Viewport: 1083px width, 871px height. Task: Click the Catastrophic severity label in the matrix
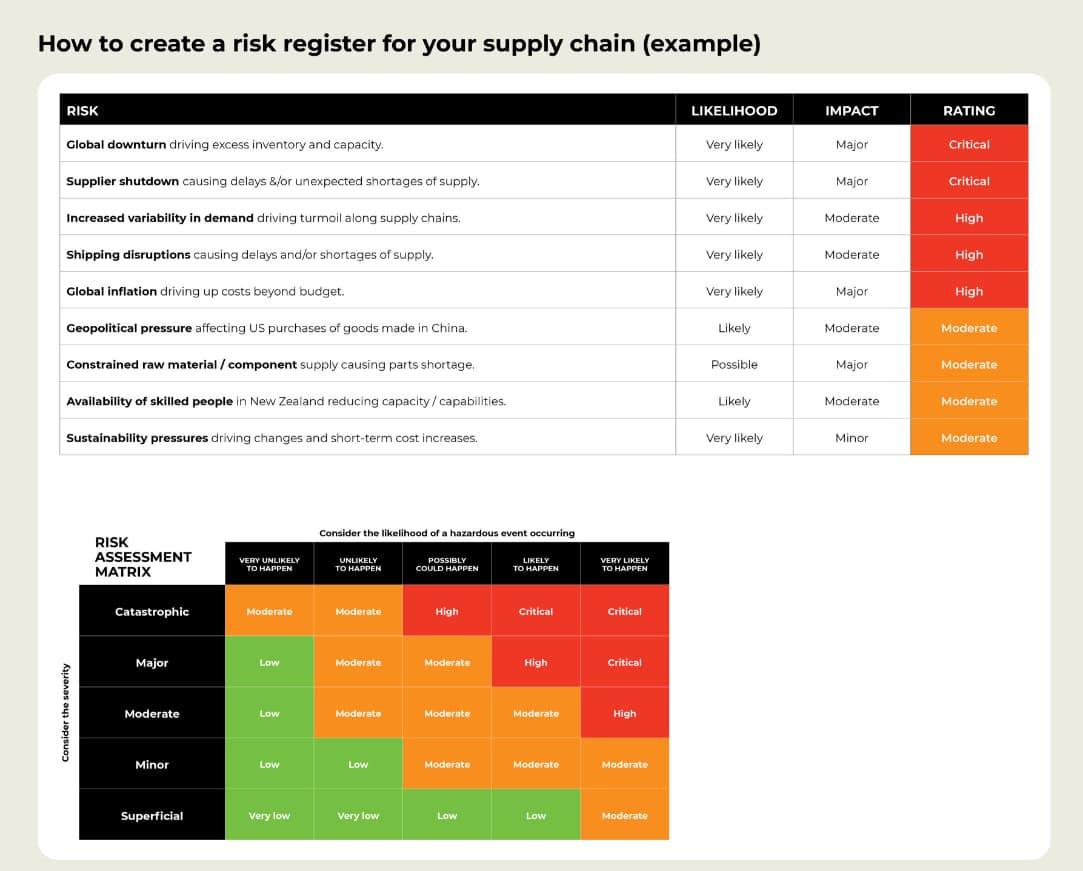[x=151, y=610]
